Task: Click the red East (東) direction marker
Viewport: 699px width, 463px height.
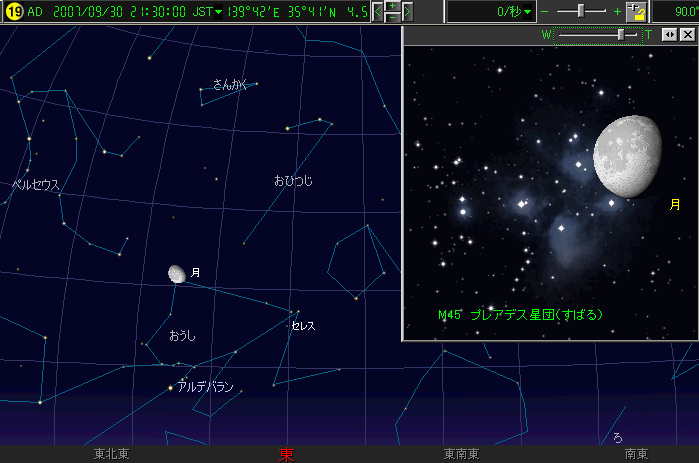Action: (x=286, y=454)
